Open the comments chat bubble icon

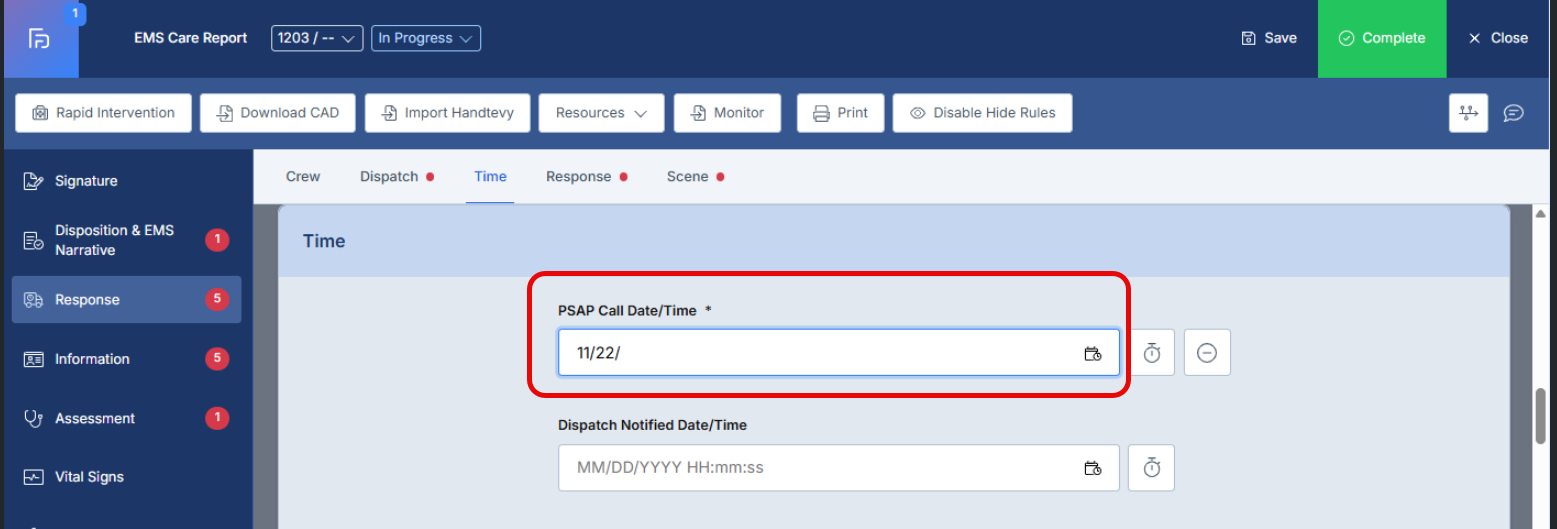click(x=1514, y=113)
